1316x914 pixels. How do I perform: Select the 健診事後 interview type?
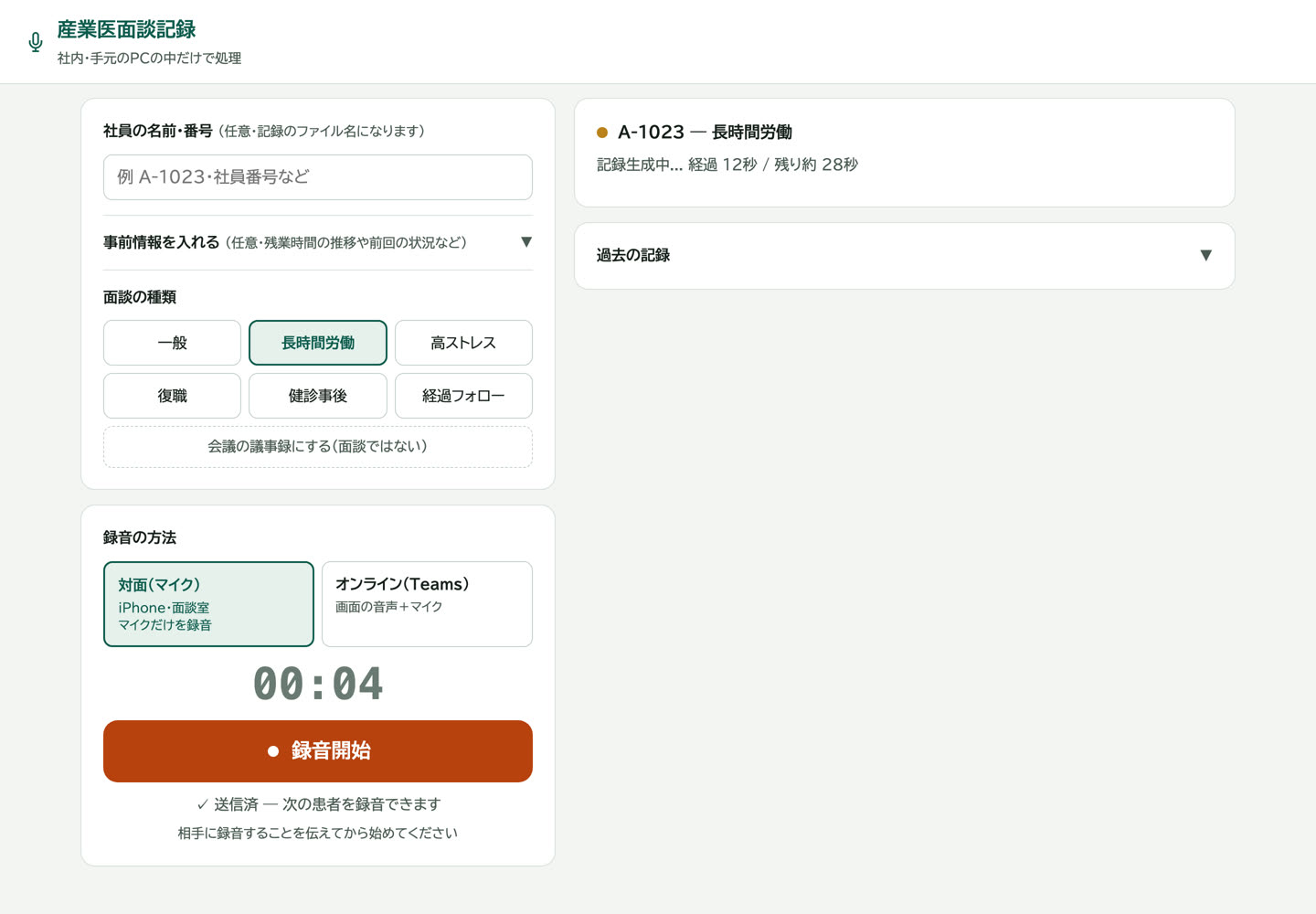click(x=318, y=396)
